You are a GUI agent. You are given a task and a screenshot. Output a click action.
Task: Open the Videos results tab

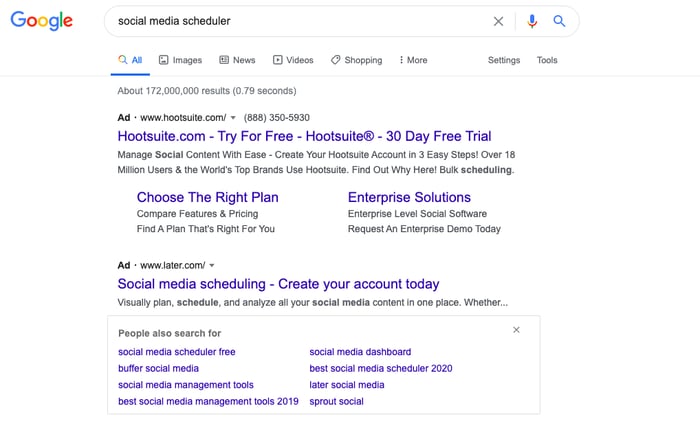click(x=293, y=60)
